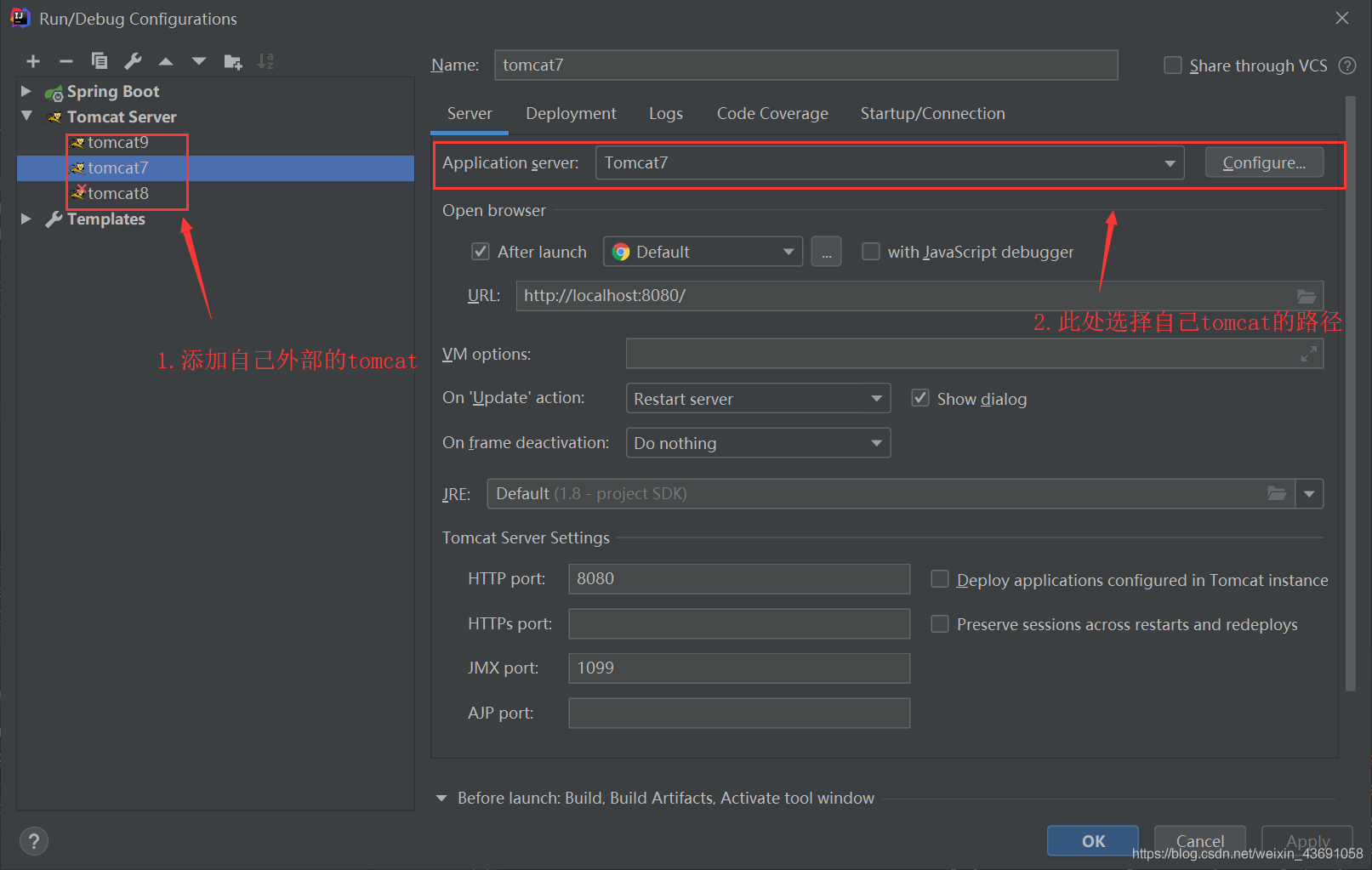Switch to the Logs tab
This screenshot has height=870, width=1372.
pyautogui.click(x=666, y=114)
